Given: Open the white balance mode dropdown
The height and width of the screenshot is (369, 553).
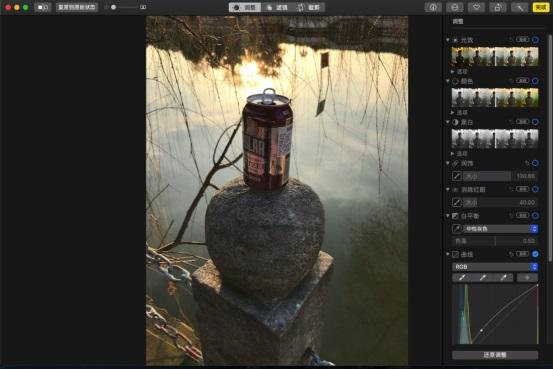Looking at the screenshot, I should tap(501, 229).
